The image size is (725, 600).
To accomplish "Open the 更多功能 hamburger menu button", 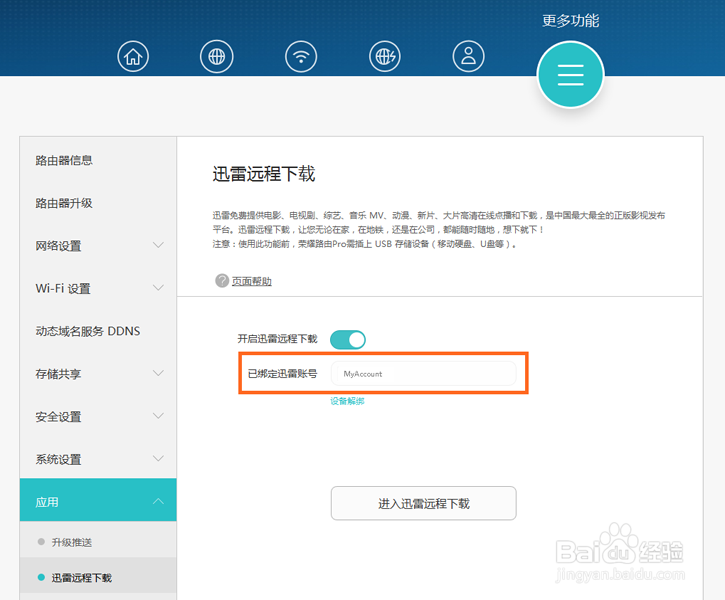I will pyautogui.click(x=571, y=75).
